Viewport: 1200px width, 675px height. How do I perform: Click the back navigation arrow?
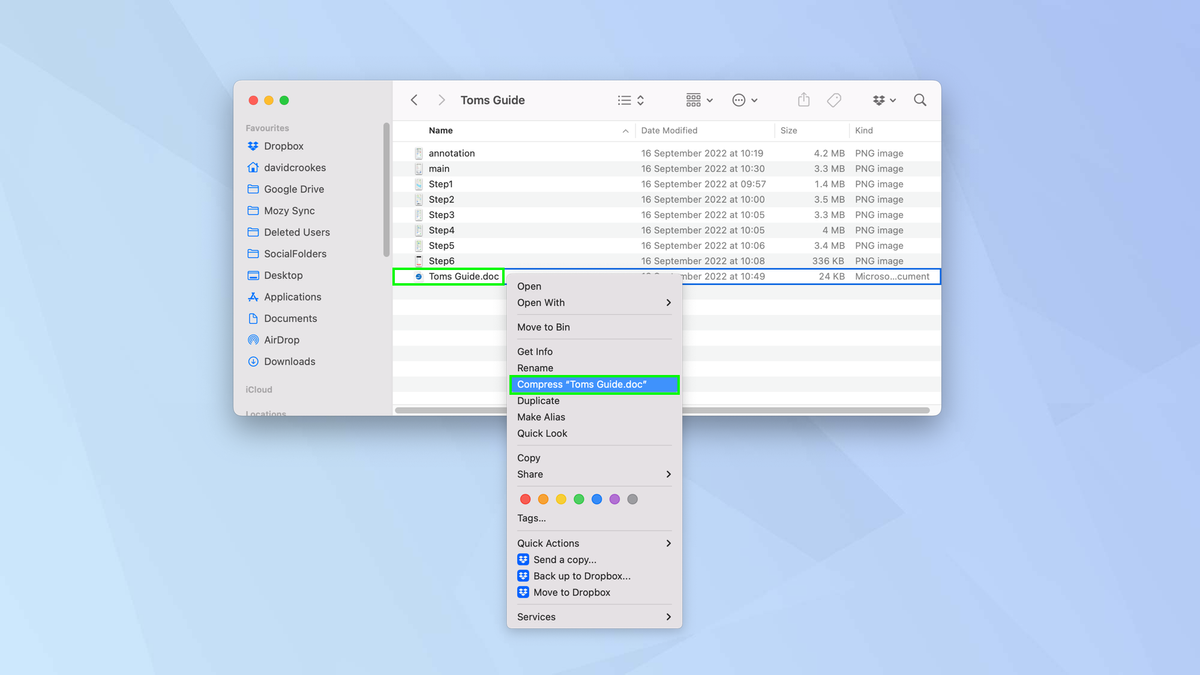coord(413,100)
